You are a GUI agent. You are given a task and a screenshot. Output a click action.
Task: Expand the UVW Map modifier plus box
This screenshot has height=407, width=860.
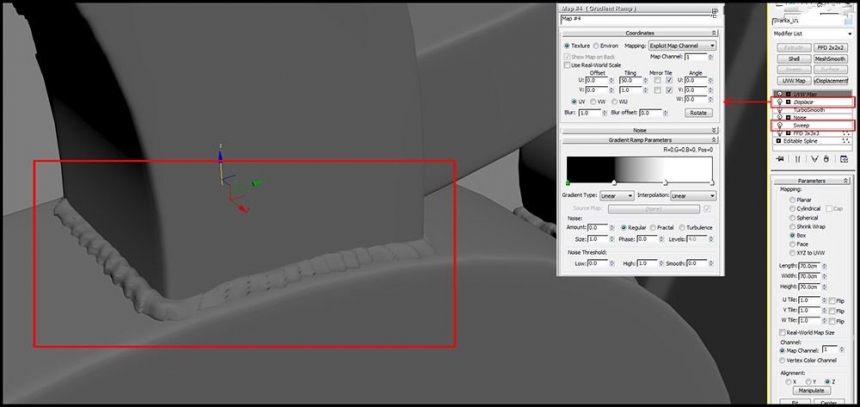(x=788, y=94)
